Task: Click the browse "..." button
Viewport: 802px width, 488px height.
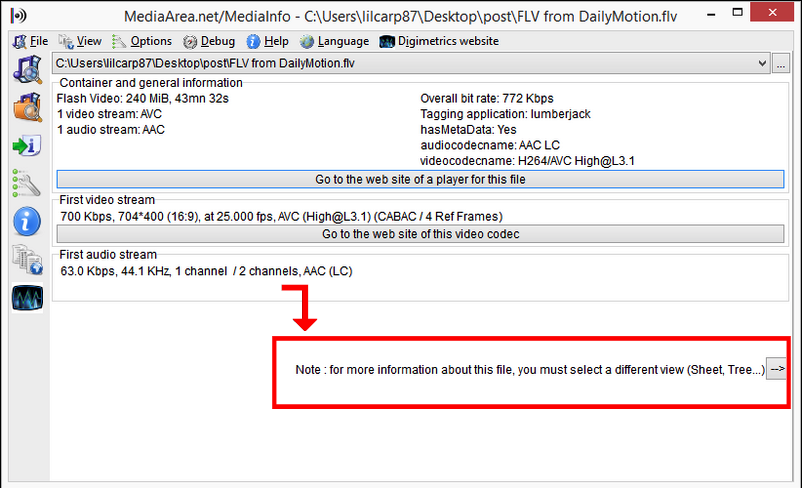Action: (x=781, y=64)
